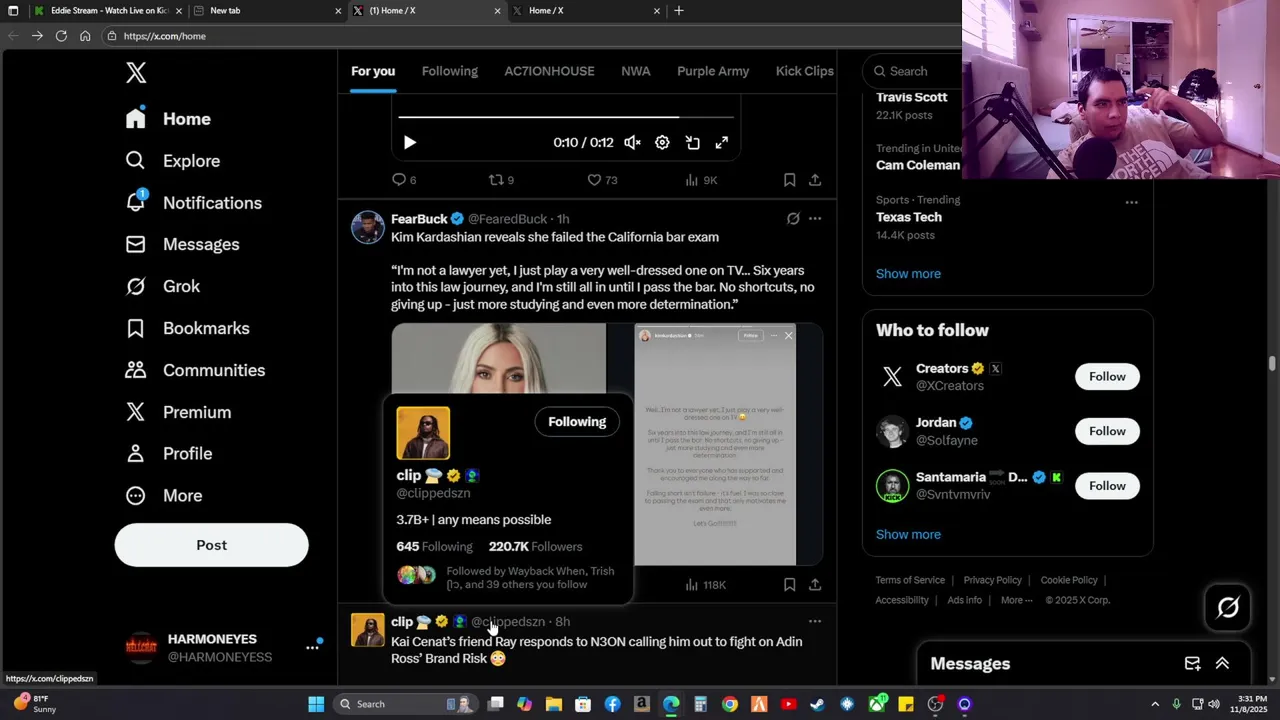Viewport: 1280px width, 720px height.
Task: Play the video in the top post
Action: [409, 143]
